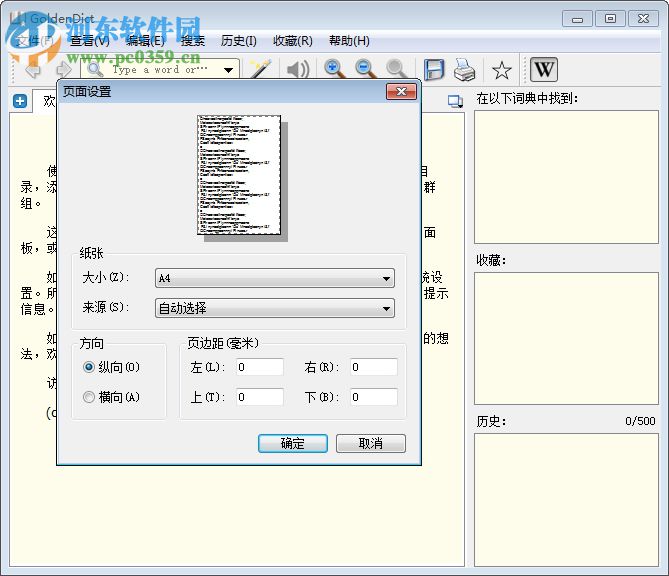
Task: Open the 搜索 menu
Action: (x=193, y=41)
